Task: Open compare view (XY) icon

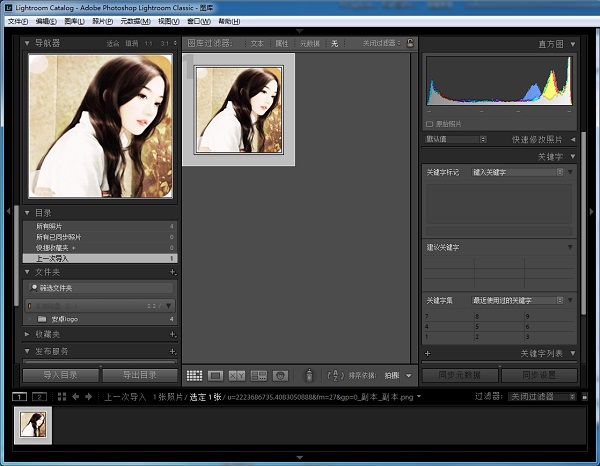Action: tap(237, 375)
